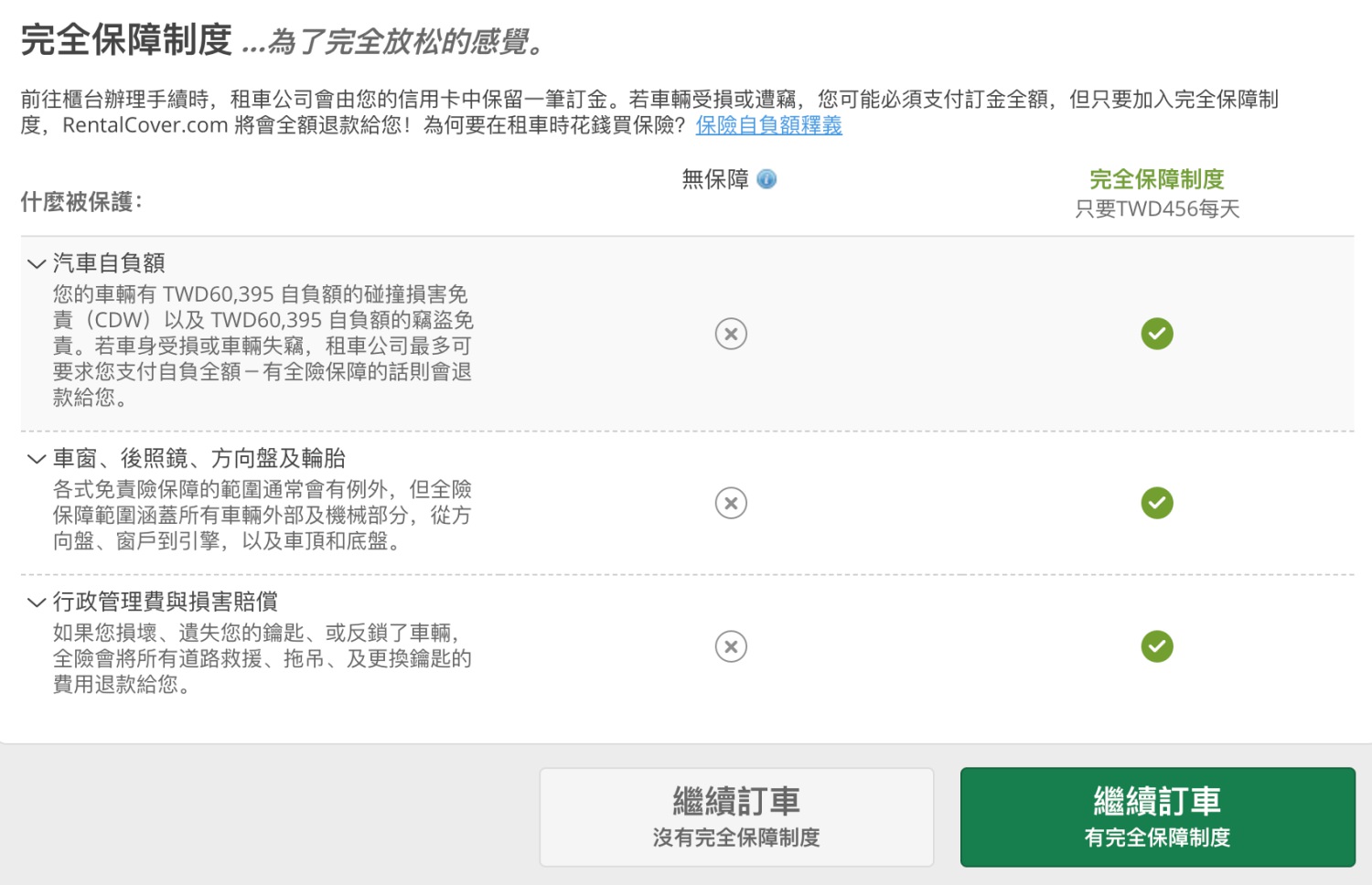
Task: Select the 完全保障制度 column header
Action: coord(1157,179)
